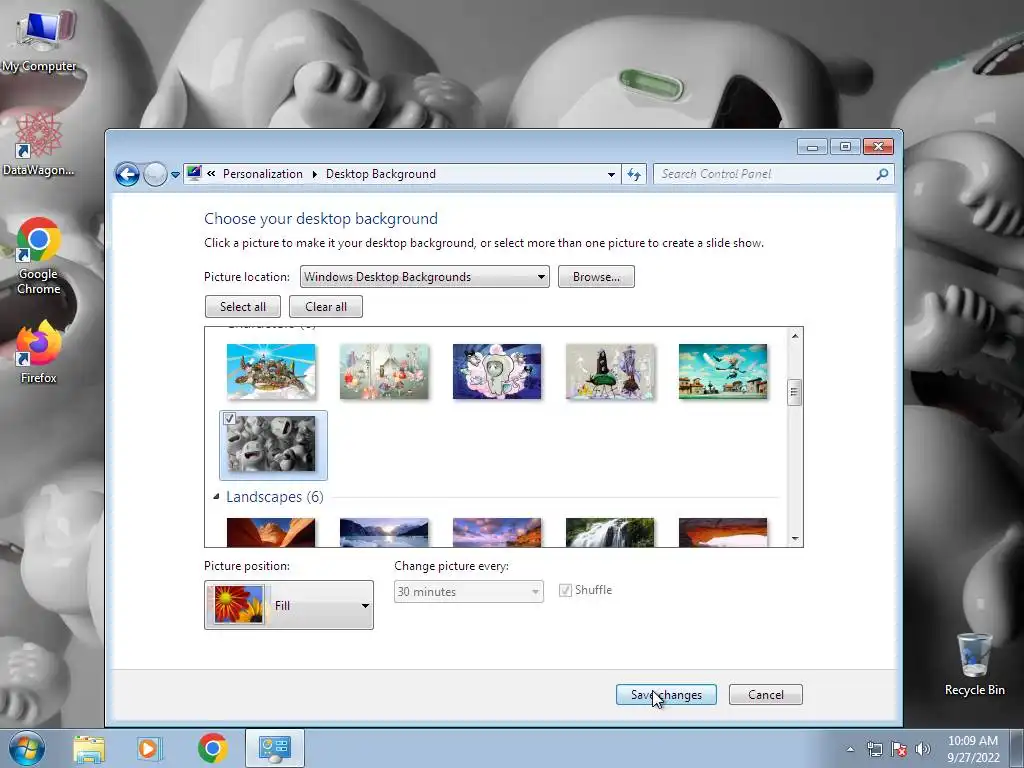Click the taskbar clock showing 10:09 AM
This screenshot has height=768, width=1024.
pyautogui.click(x=973, y=749)
